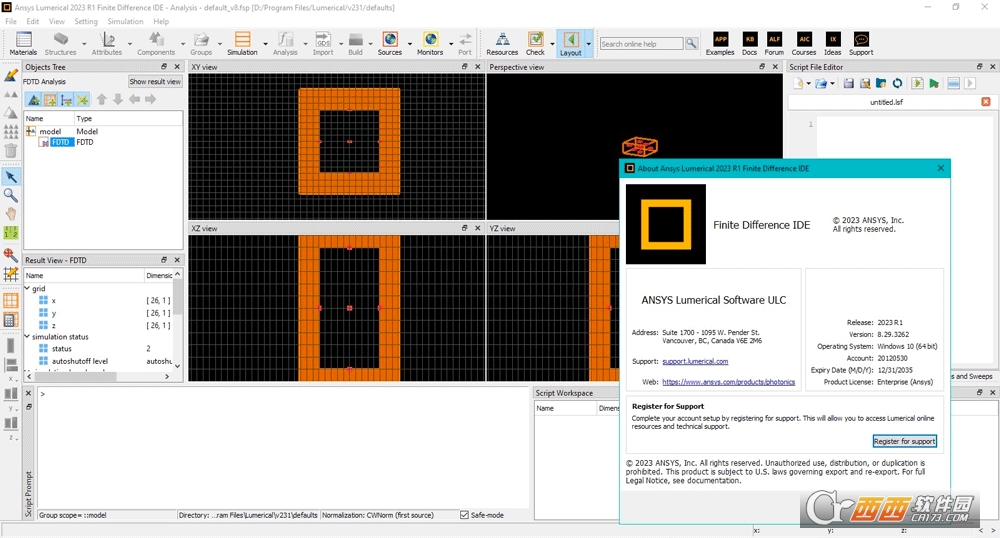Image resolution: width=1000 pixels, height=538 pixels.
Task: Open the Forum ALF icon
Action: pyautogui.click(x=774, y=40)
